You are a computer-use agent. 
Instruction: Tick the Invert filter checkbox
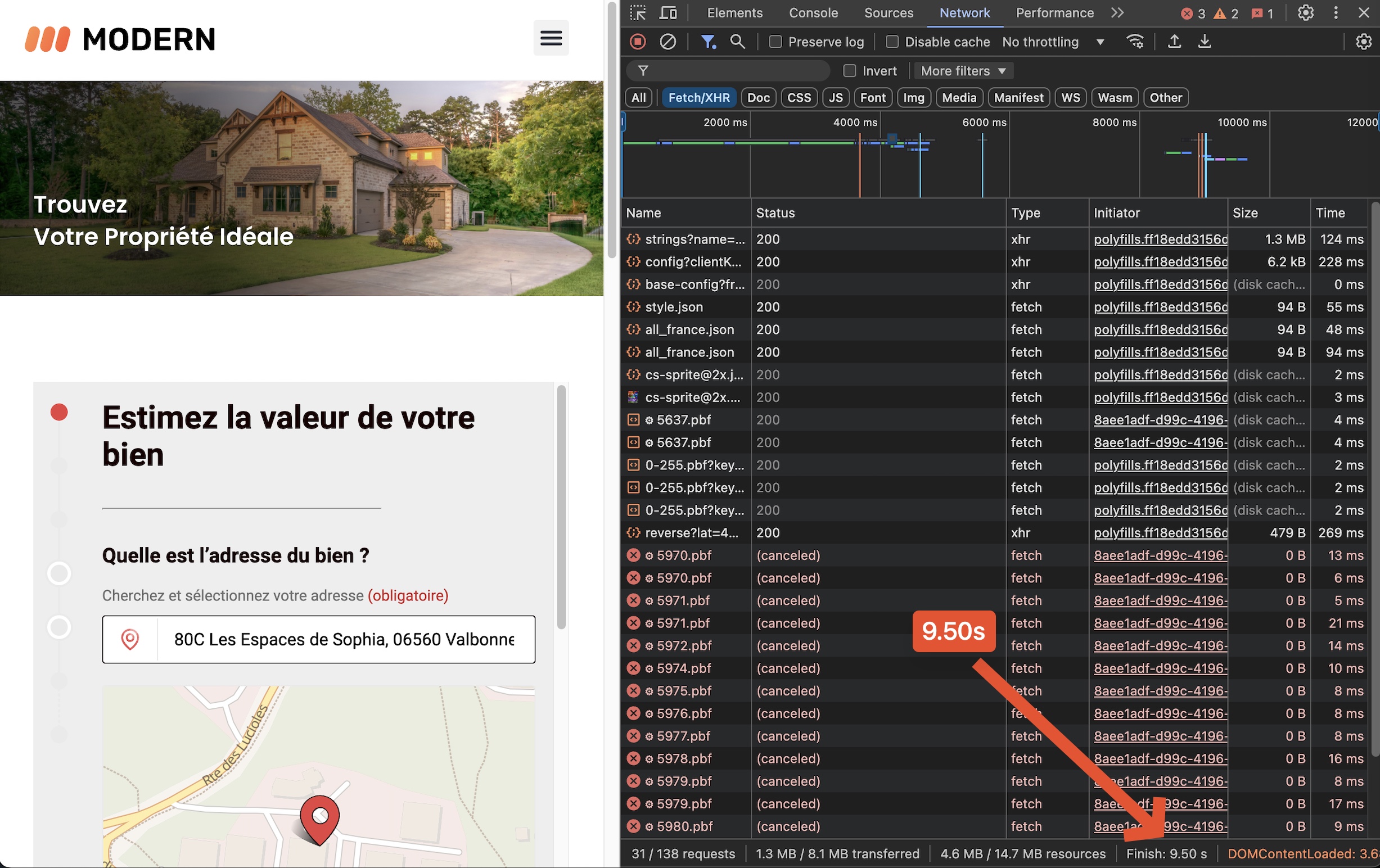[x=849, y=70]
